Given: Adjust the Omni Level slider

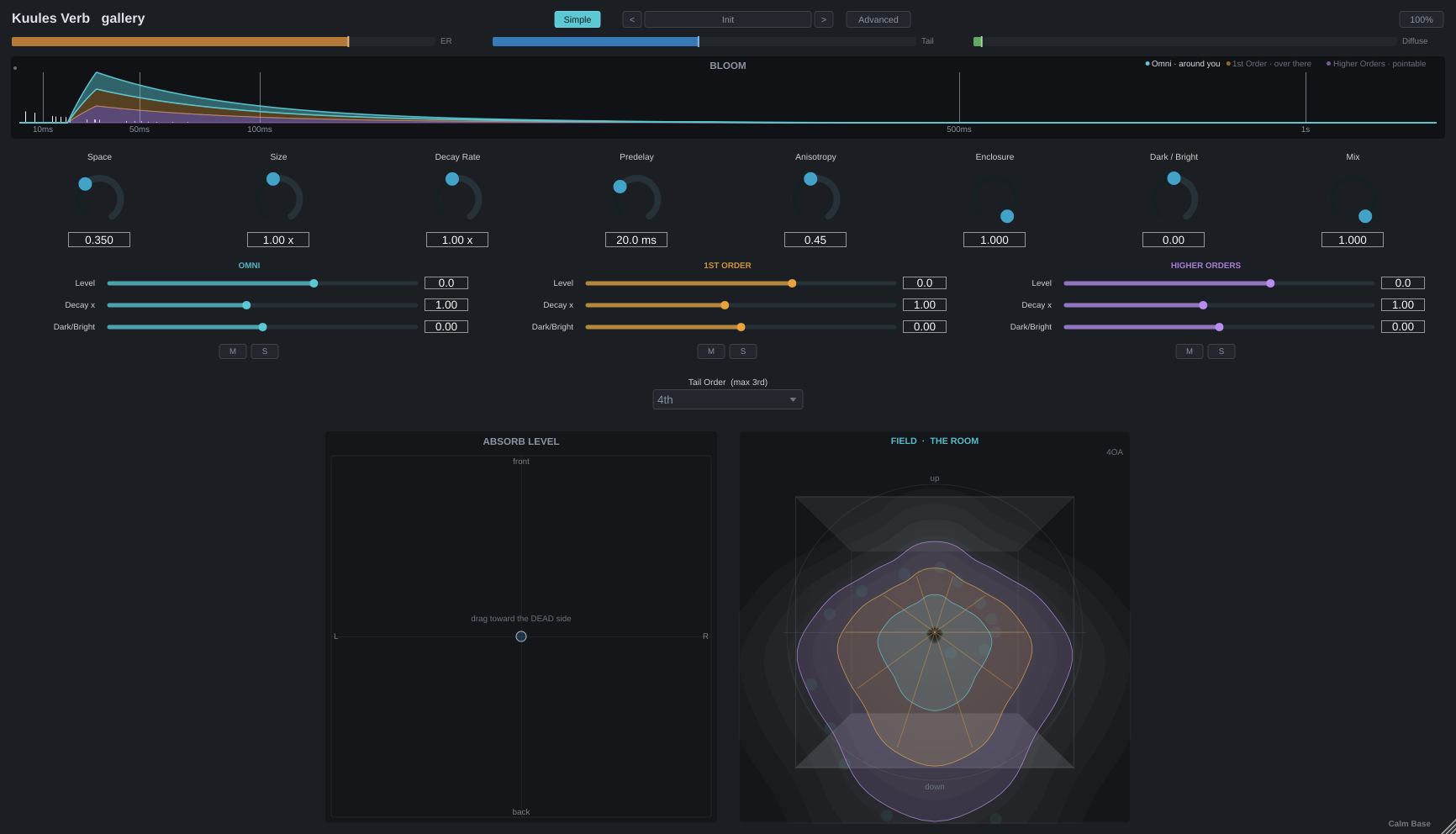Looking at the screenshot, I should [262, 283].
